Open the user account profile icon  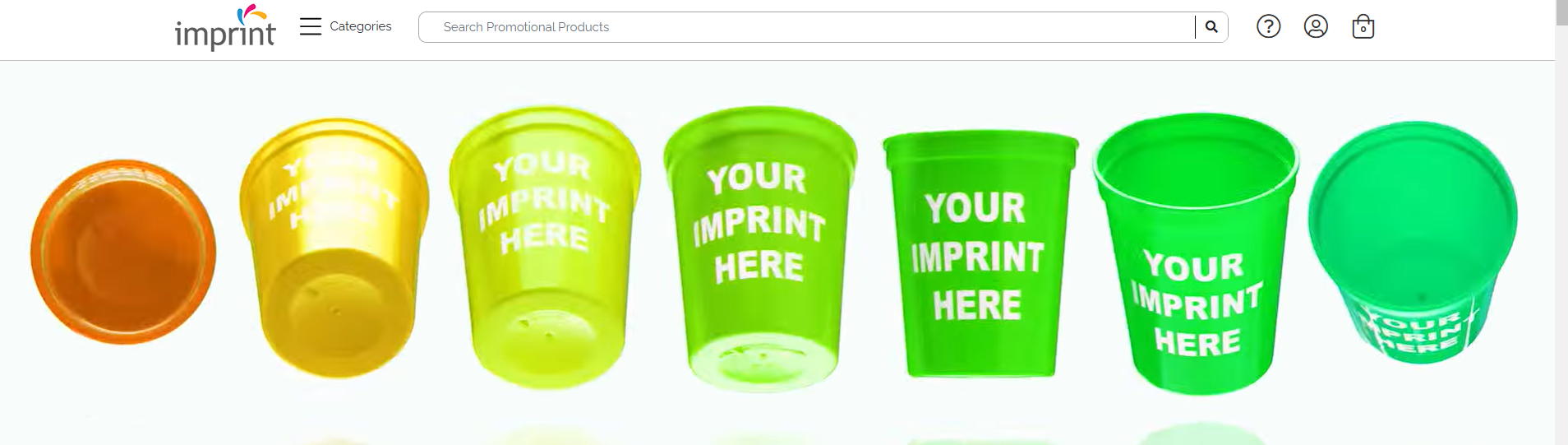1316,27
